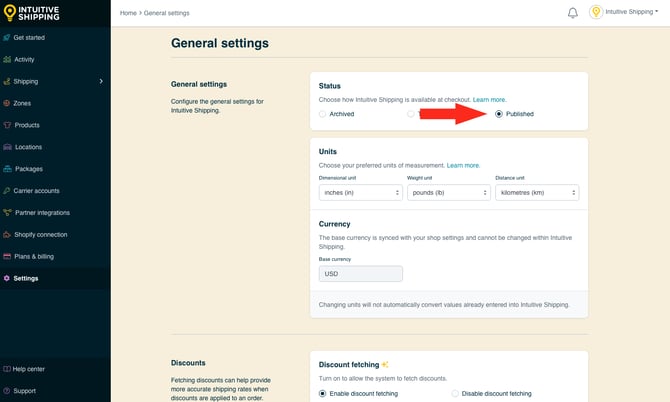Click the Help center book icon
Viewport: 670px width, 402px height.
(7, 369)
